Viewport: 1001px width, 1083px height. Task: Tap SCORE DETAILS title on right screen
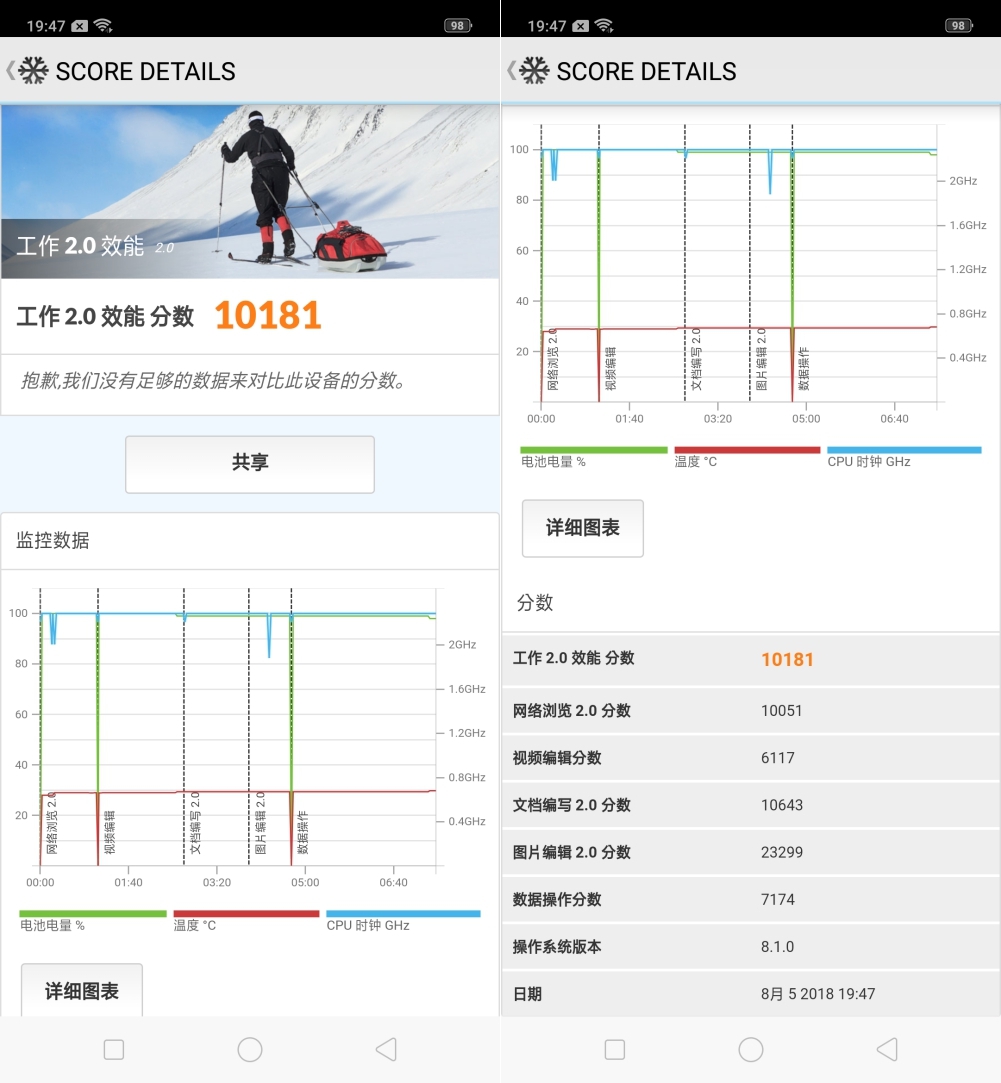click(647, 71)
